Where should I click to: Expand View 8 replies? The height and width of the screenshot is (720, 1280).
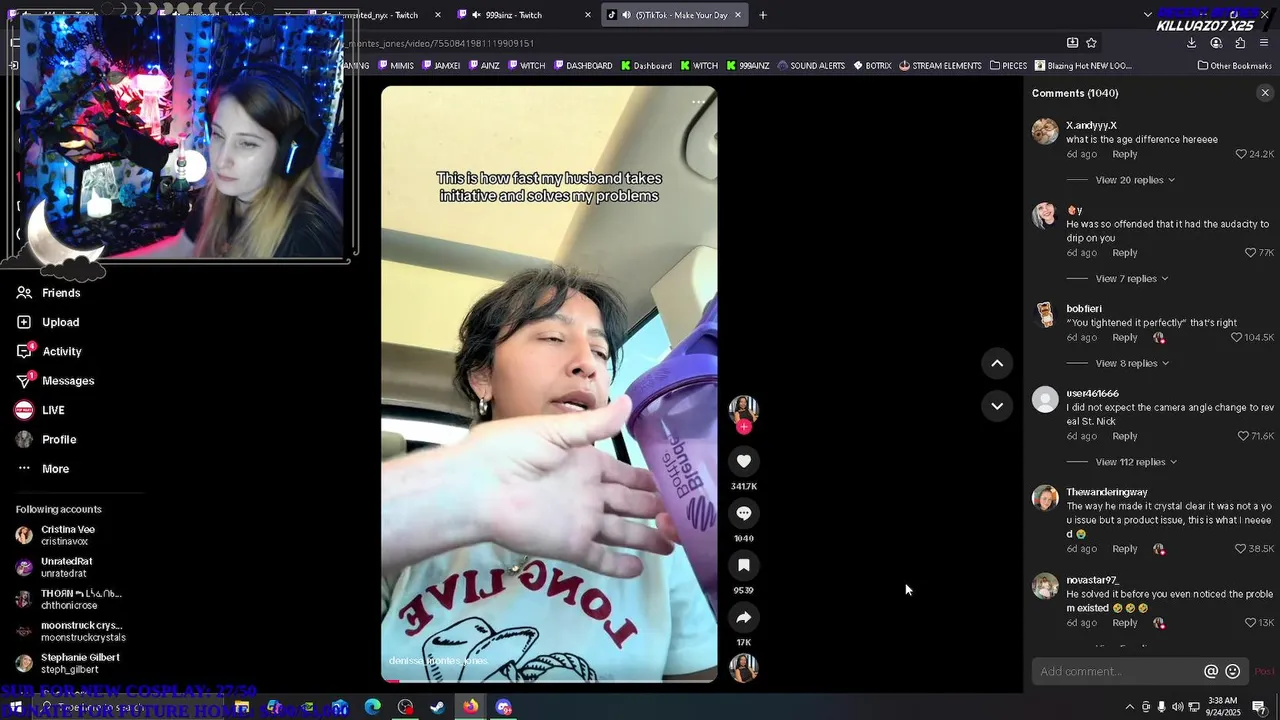point(1132,364)
